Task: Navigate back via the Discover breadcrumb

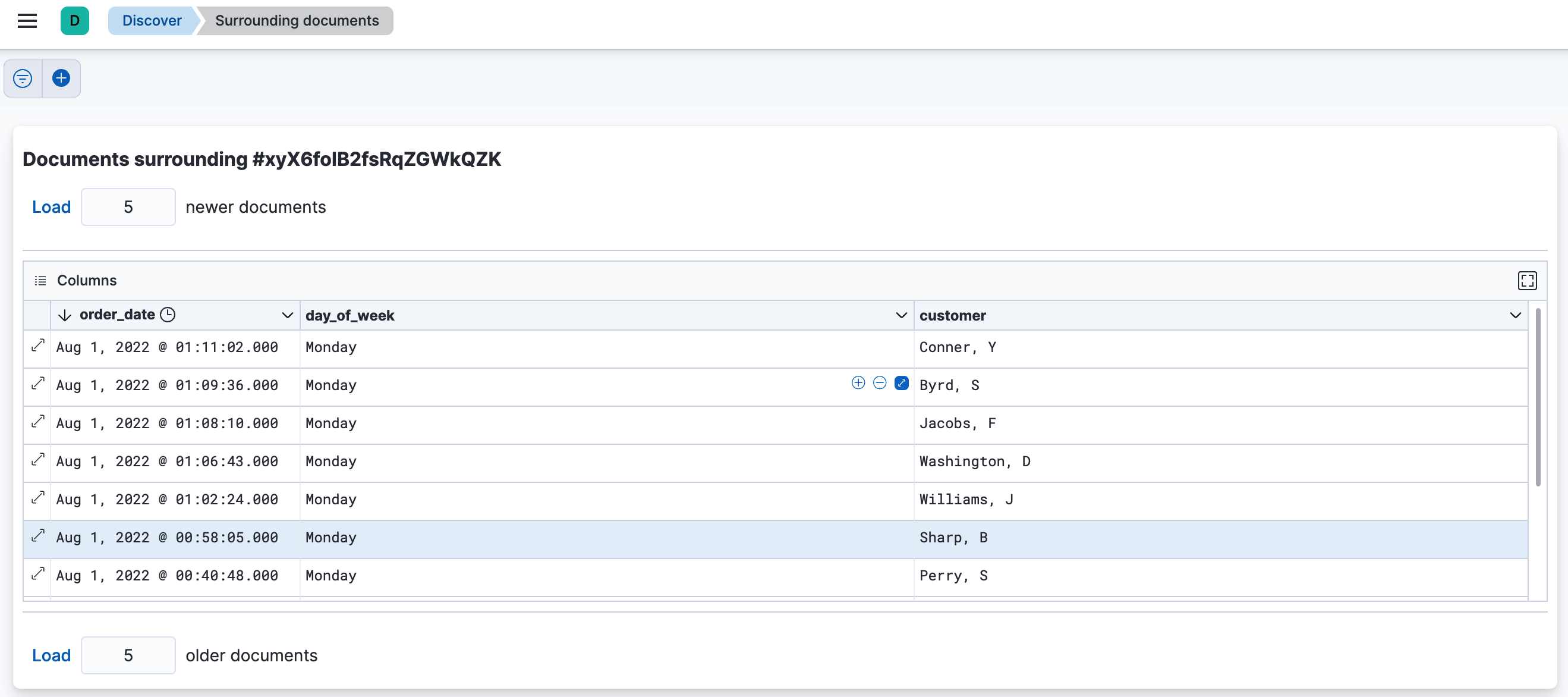Action: point(152,20)
